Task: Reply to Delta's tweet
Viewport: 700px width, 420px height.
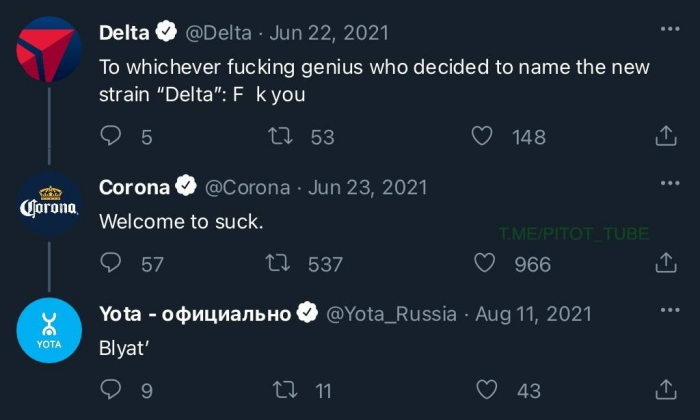Action: [113, 136]
